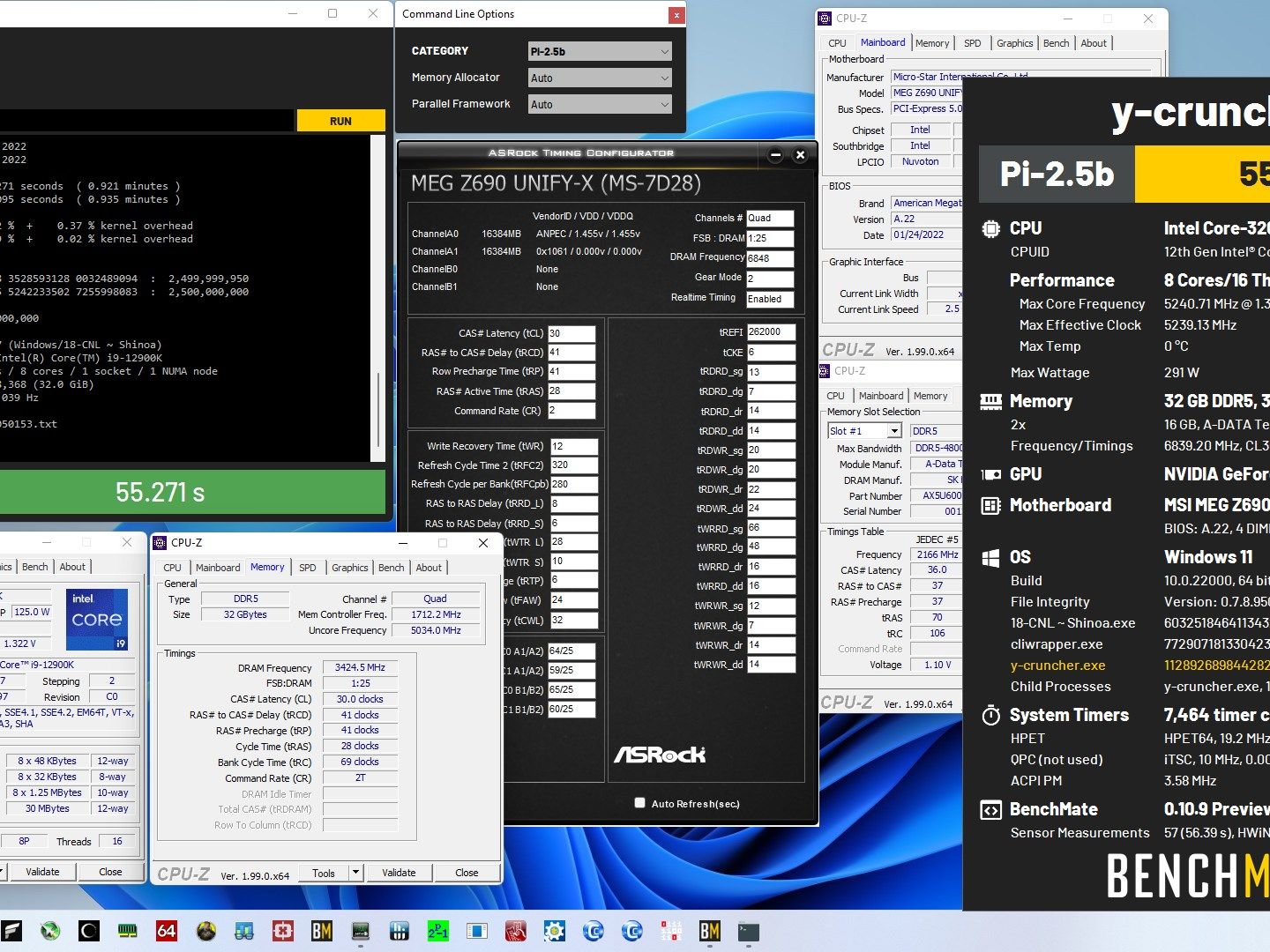The width and height of the screenshot is (1270, 952).
Task: Open the stylized F taskbar icon
Action: tap(11, 931)
